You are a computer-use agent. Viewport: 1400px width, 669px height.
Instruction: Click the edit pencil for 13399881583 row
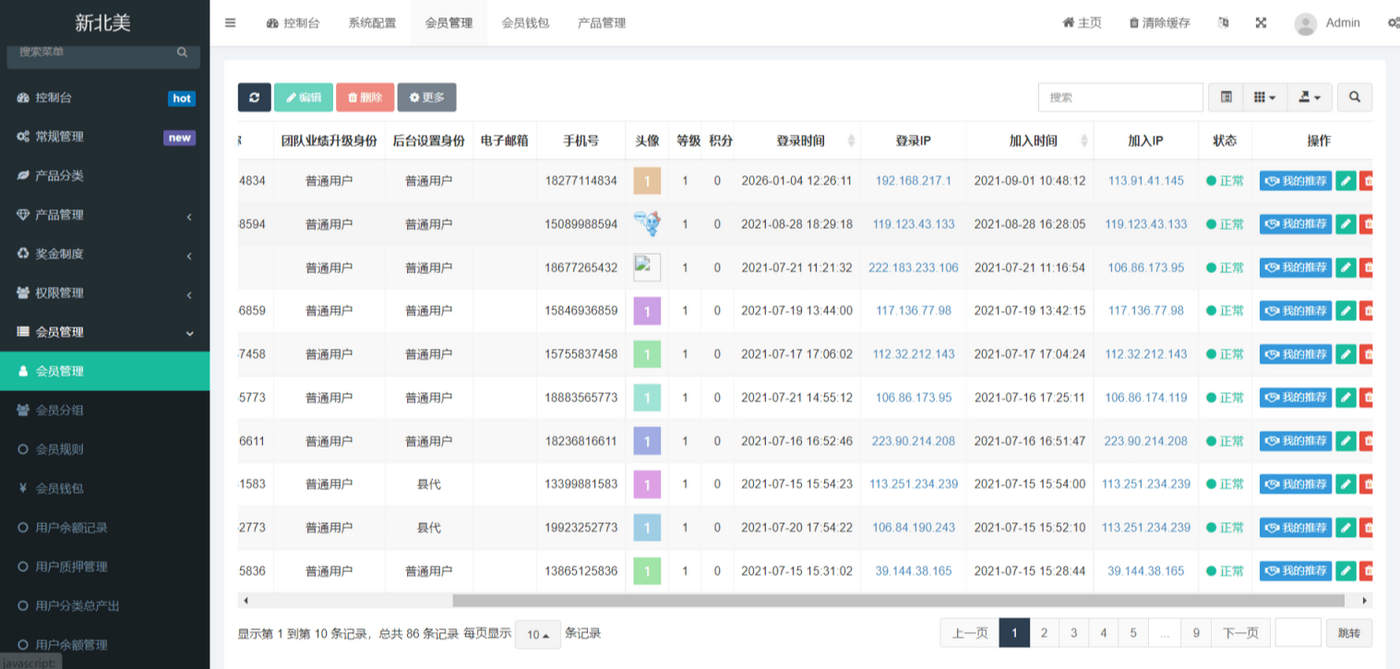coord(1346,484)
